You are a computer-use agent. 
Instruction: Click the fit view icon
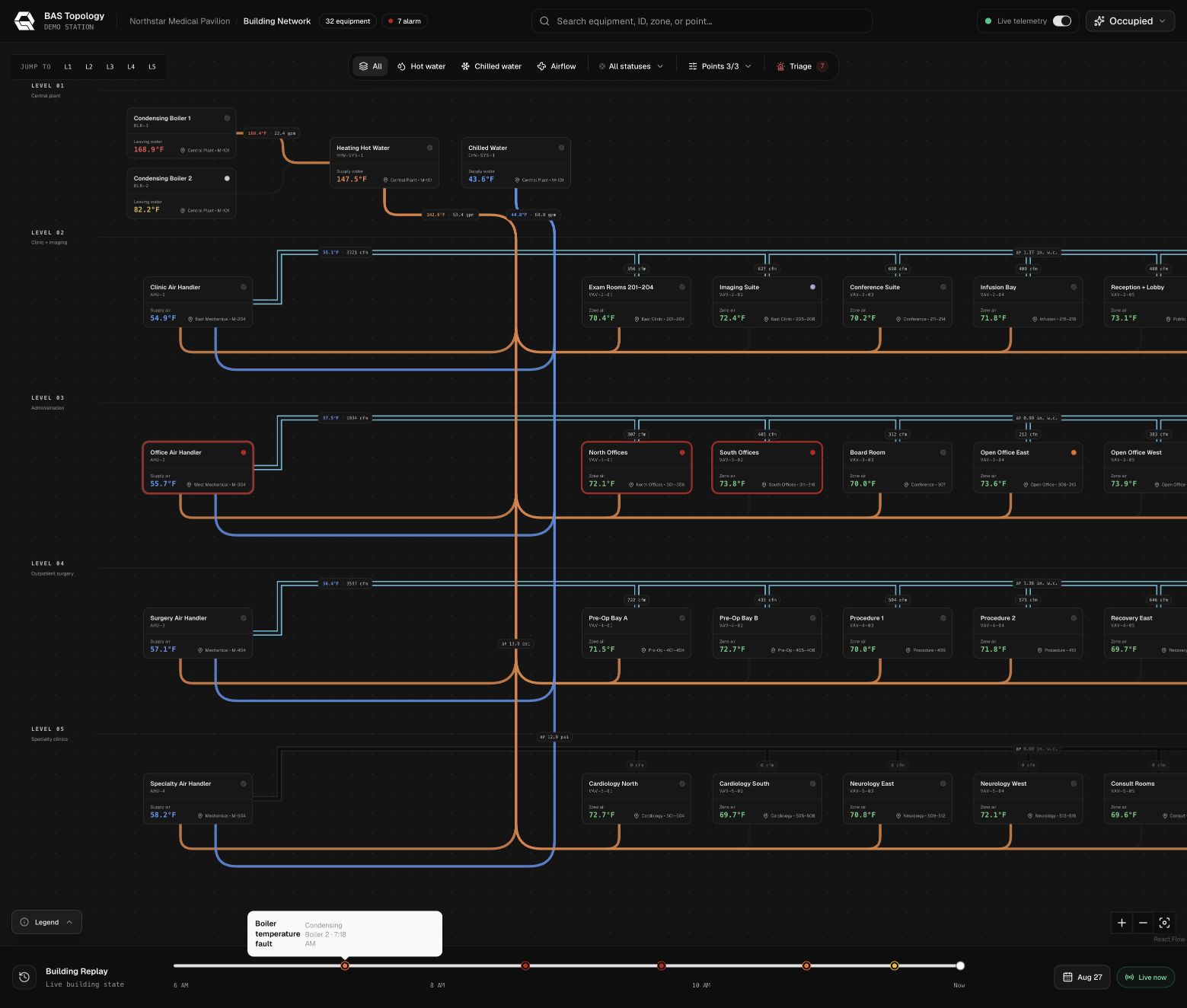pyautogui.click(x=1164, y=923)
